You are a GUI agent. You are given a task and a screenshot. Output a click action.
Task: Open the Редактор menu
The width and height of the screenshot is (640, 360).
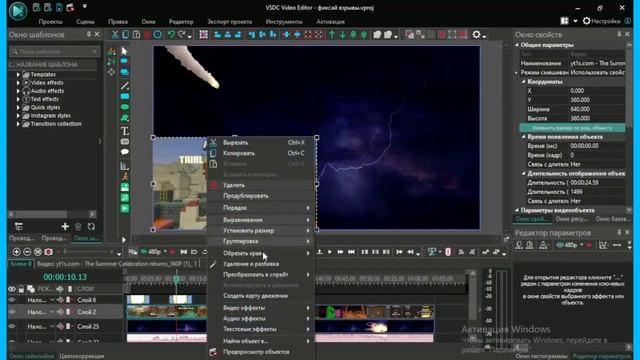click(x=181, y=22)
